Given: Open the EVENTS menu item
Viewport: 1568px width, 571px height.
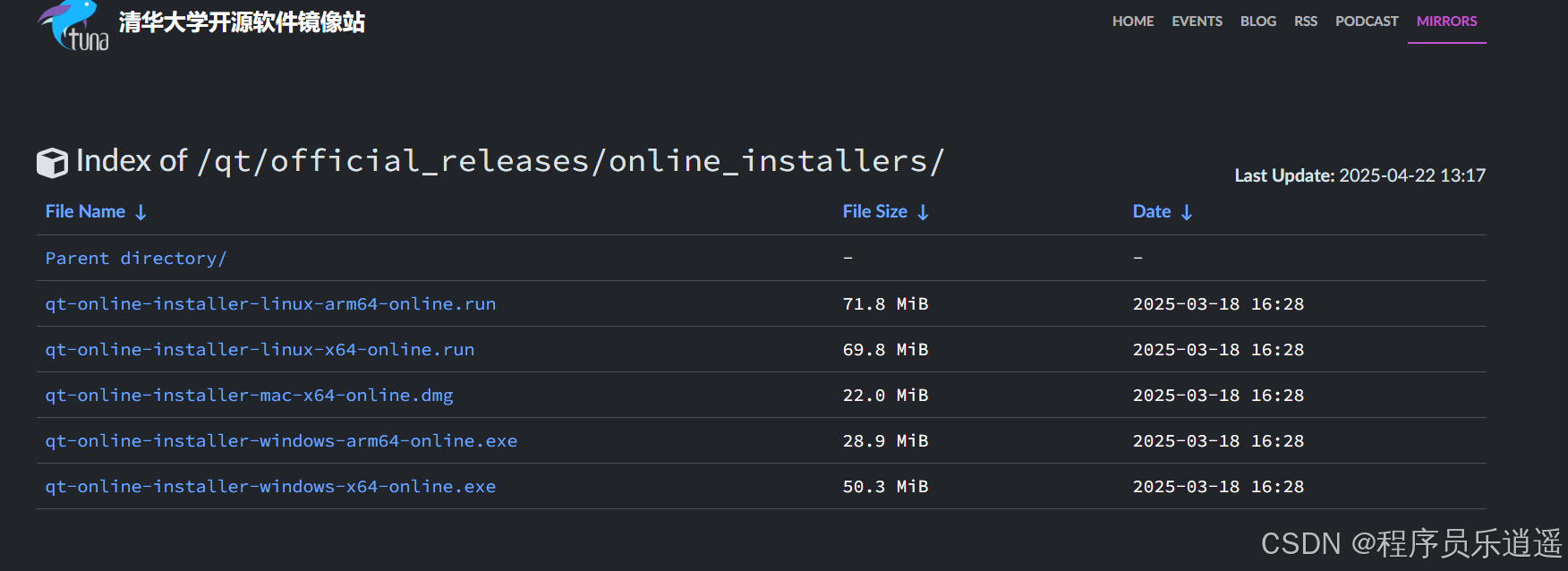Looking at the screenshot, I should (x=1197, y=21).
